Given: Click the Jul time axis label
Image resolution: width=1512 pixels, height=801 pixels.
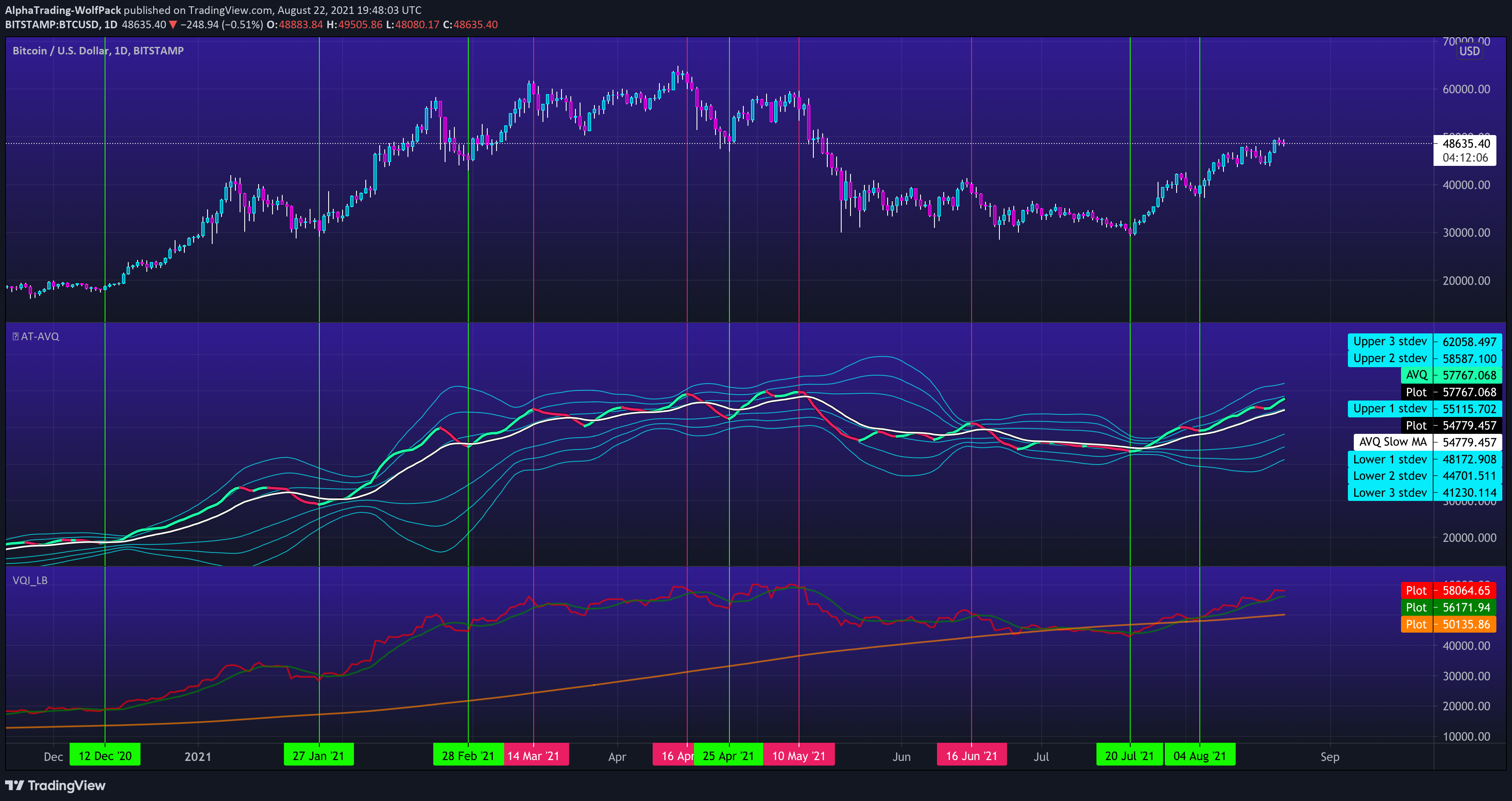Looking at the screenshot, I should [x=1041, y=757].
